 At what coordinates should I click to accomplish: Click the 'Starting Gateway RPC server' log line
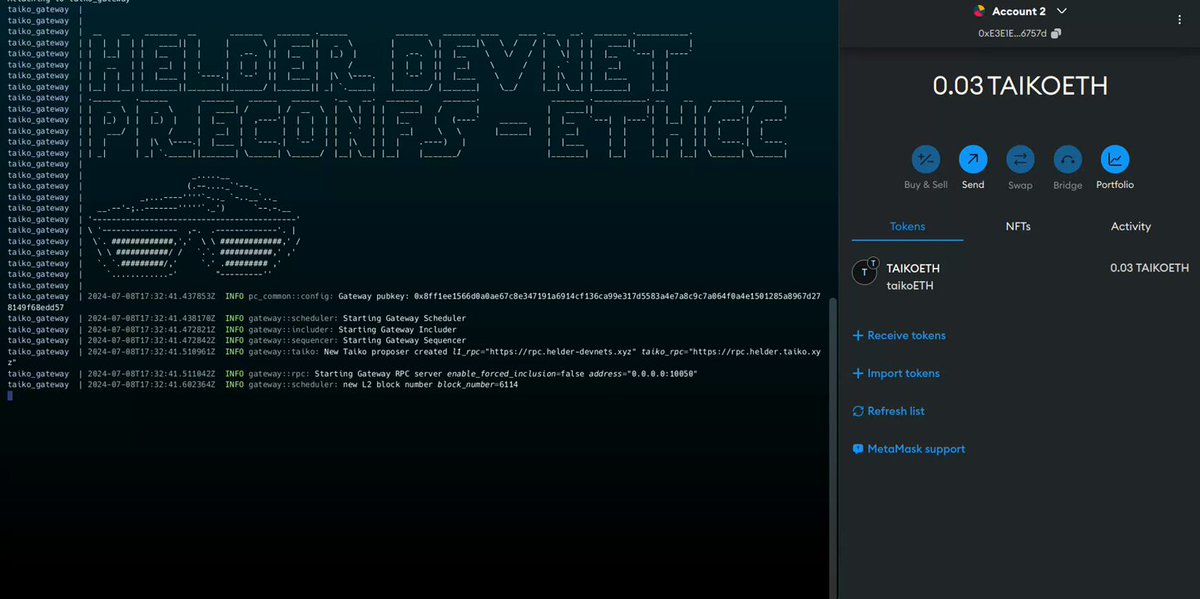[352, 373]
